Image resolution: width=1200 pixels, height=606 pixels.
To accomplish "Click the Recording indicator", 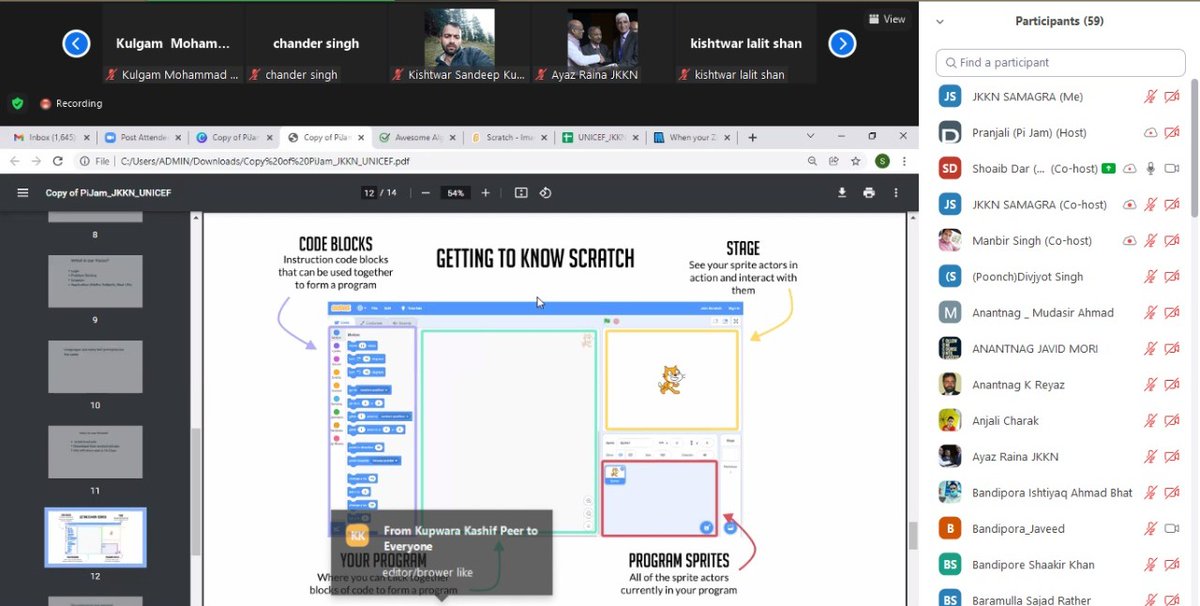I will tap(72, 103).
